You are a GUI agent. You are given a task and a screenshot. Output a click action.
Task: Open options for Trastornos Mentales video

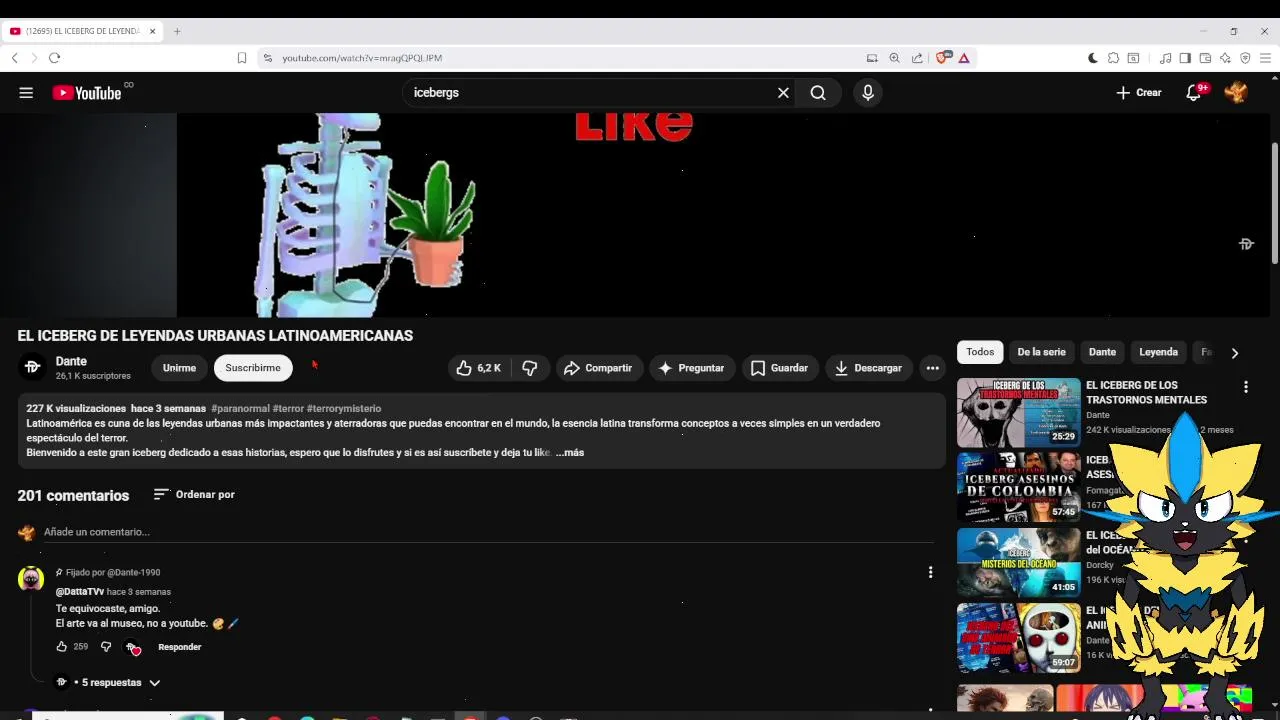pos(1245,387)
